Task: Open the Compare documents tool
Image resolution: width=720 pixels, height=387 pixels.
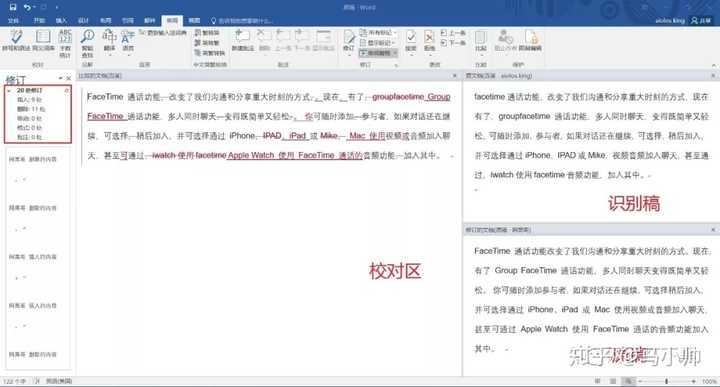Action: (x=480, y=40)
